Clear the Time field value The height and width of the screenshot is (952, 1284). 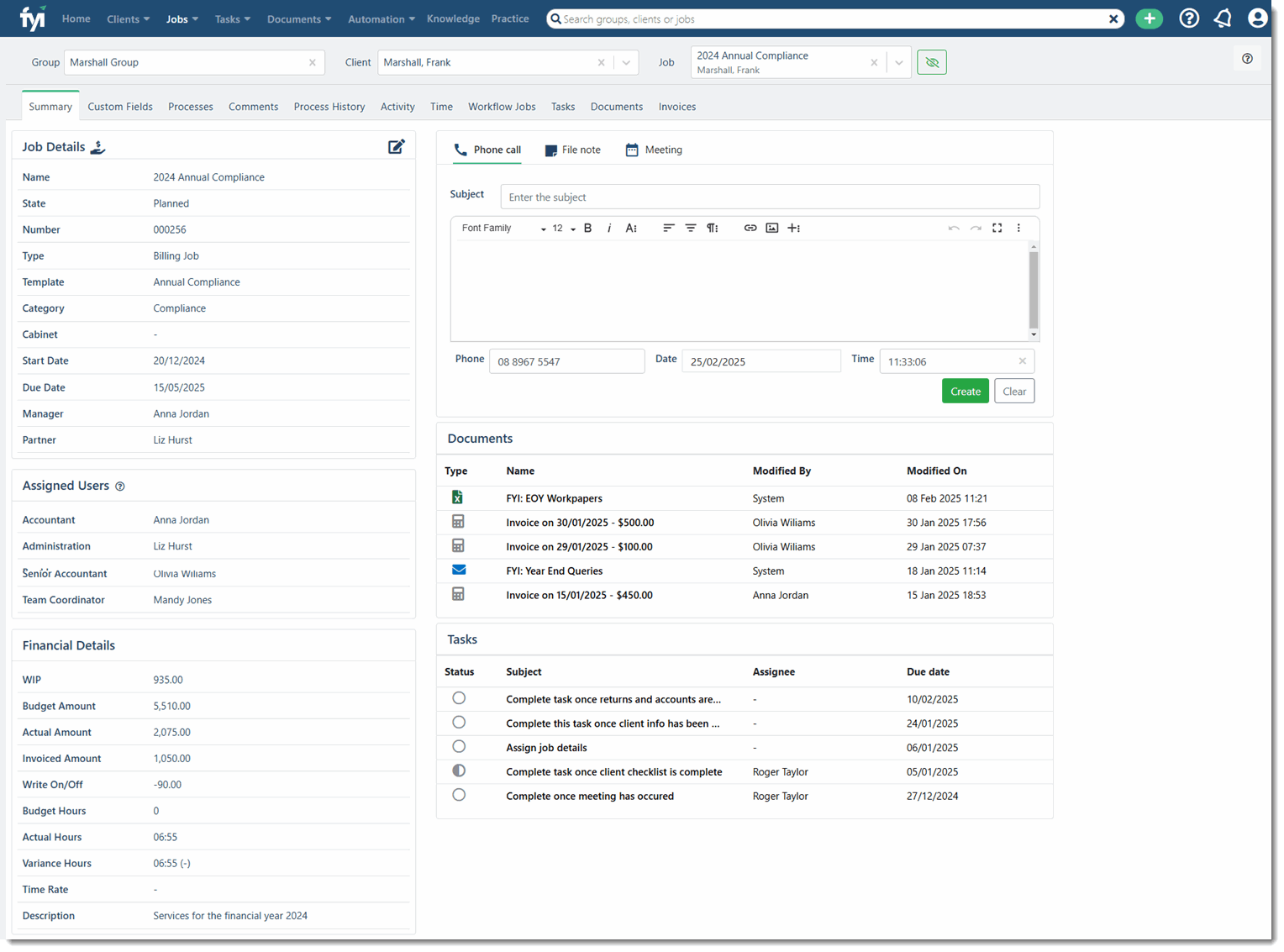pos(1023,361)
